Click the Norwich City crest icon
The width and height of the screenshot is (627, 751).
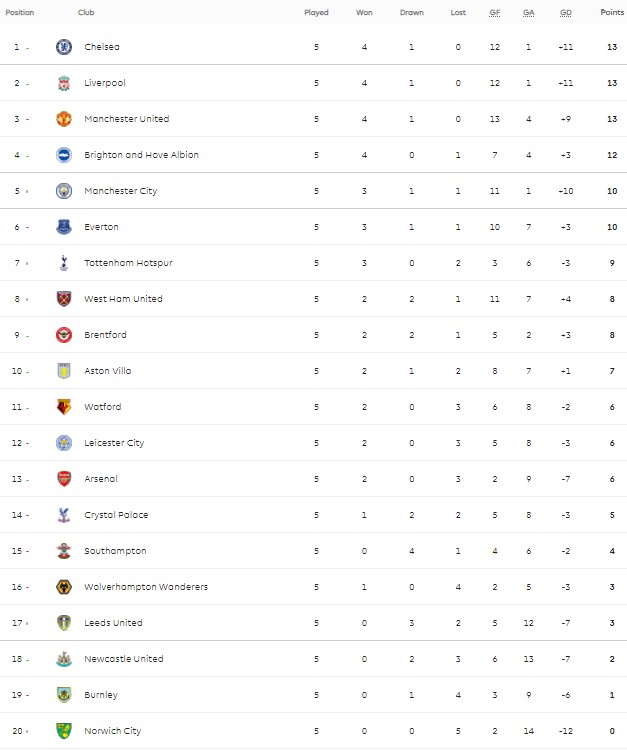click(64, 731)
